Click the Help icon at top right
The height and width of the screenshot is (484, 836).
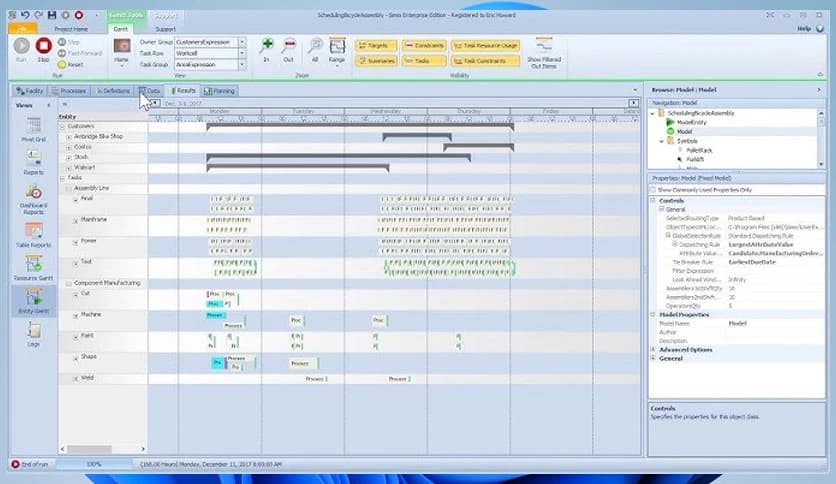pos(820,28)
